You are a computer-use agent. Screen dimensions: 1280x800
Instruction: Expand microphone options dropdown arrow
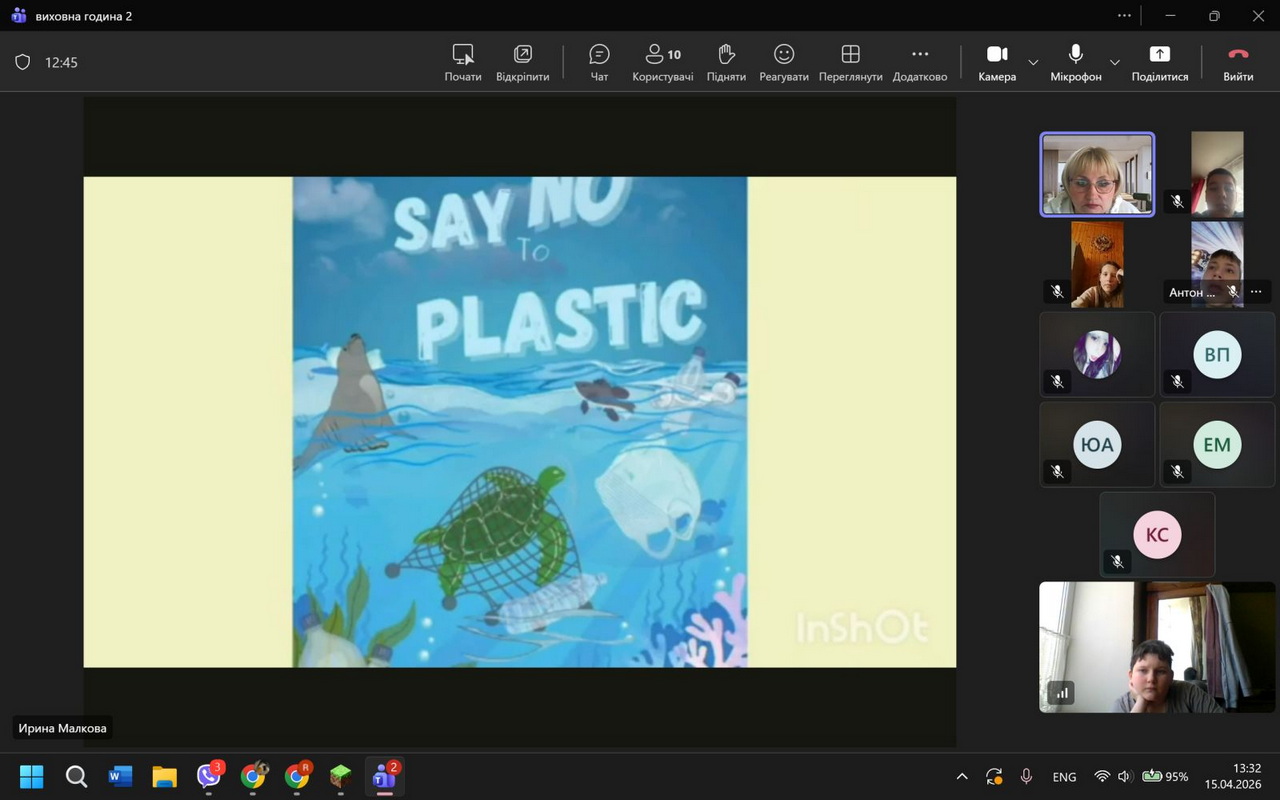point(1114,62)
